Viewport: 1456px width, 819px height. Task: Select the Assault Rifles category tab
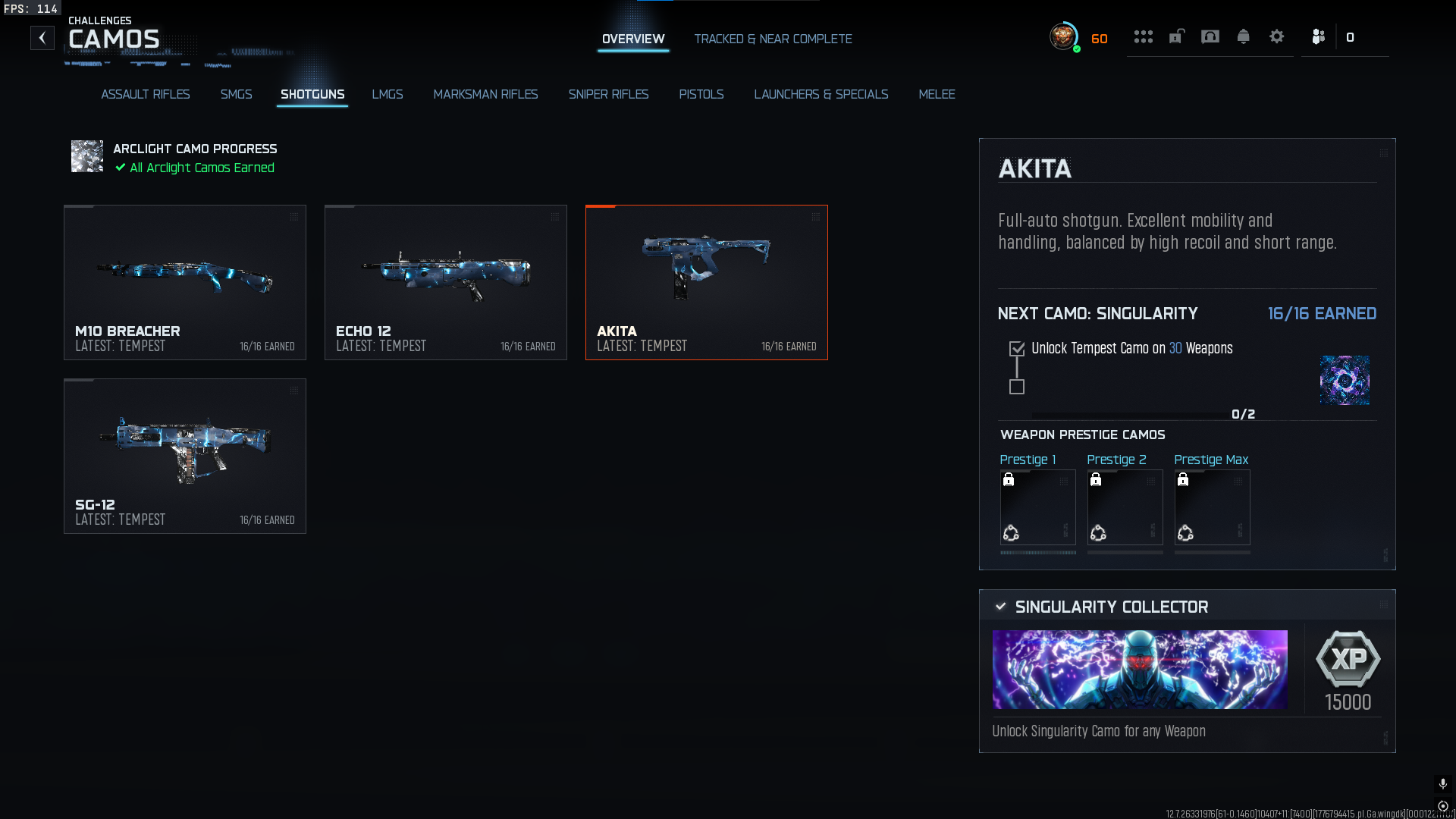146,94
